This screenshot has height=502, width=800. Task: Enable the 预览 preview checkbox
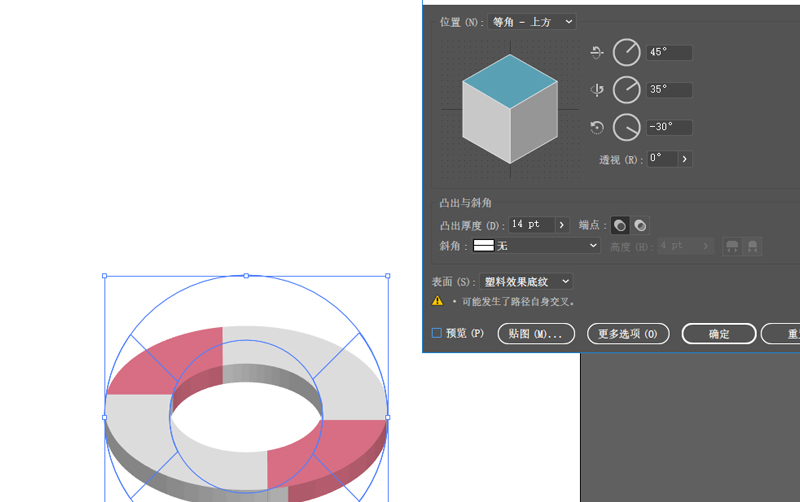437,333
